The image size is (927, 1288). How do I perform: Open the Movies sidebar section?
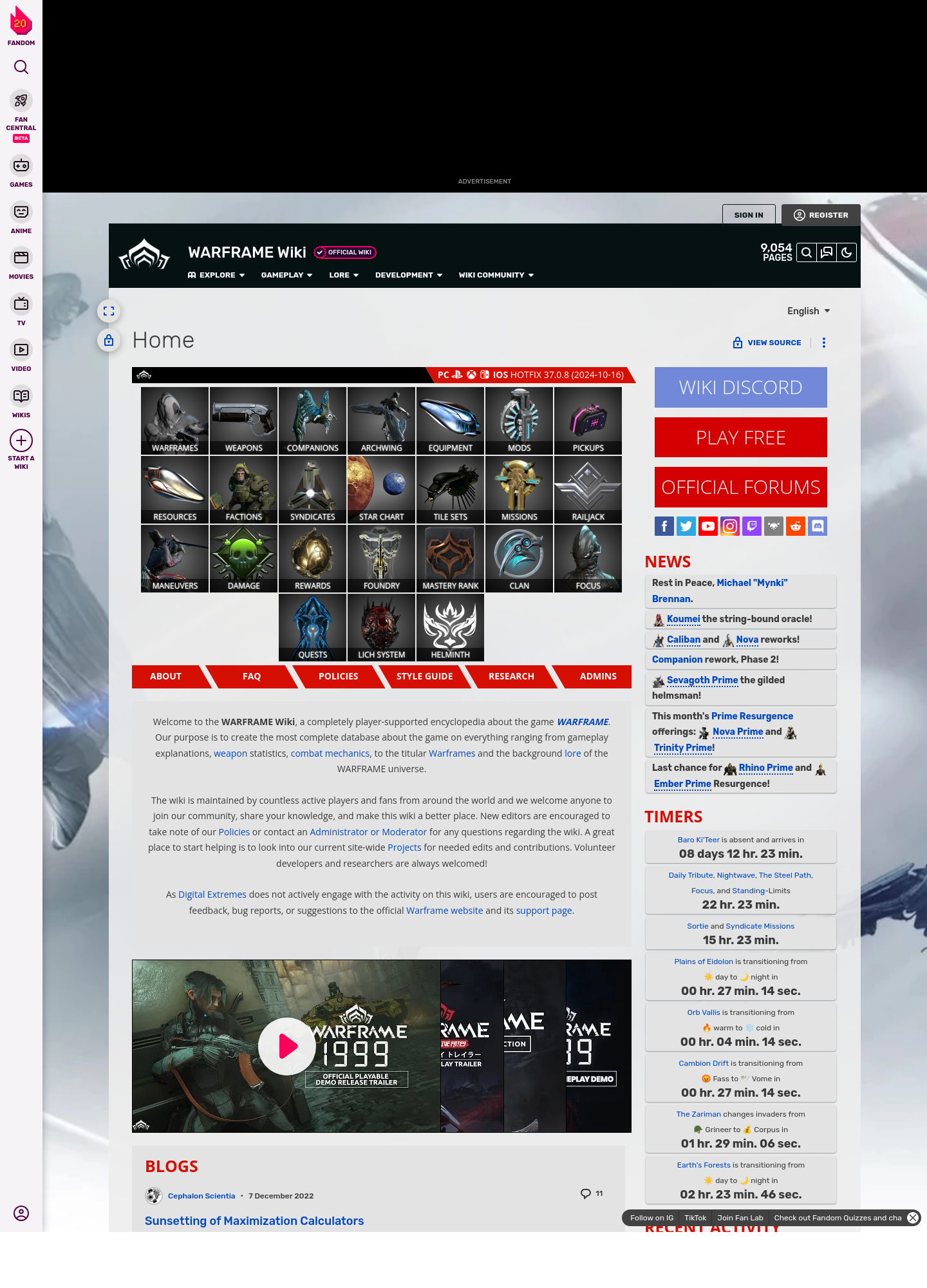coord(21,263)
